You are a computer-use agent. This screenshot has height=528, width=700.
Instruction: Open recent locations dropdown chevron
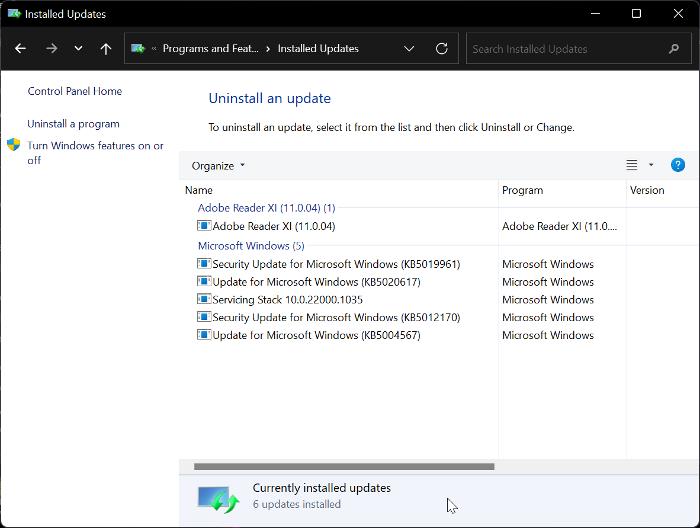pyautogui.click(x=78, y=48)
